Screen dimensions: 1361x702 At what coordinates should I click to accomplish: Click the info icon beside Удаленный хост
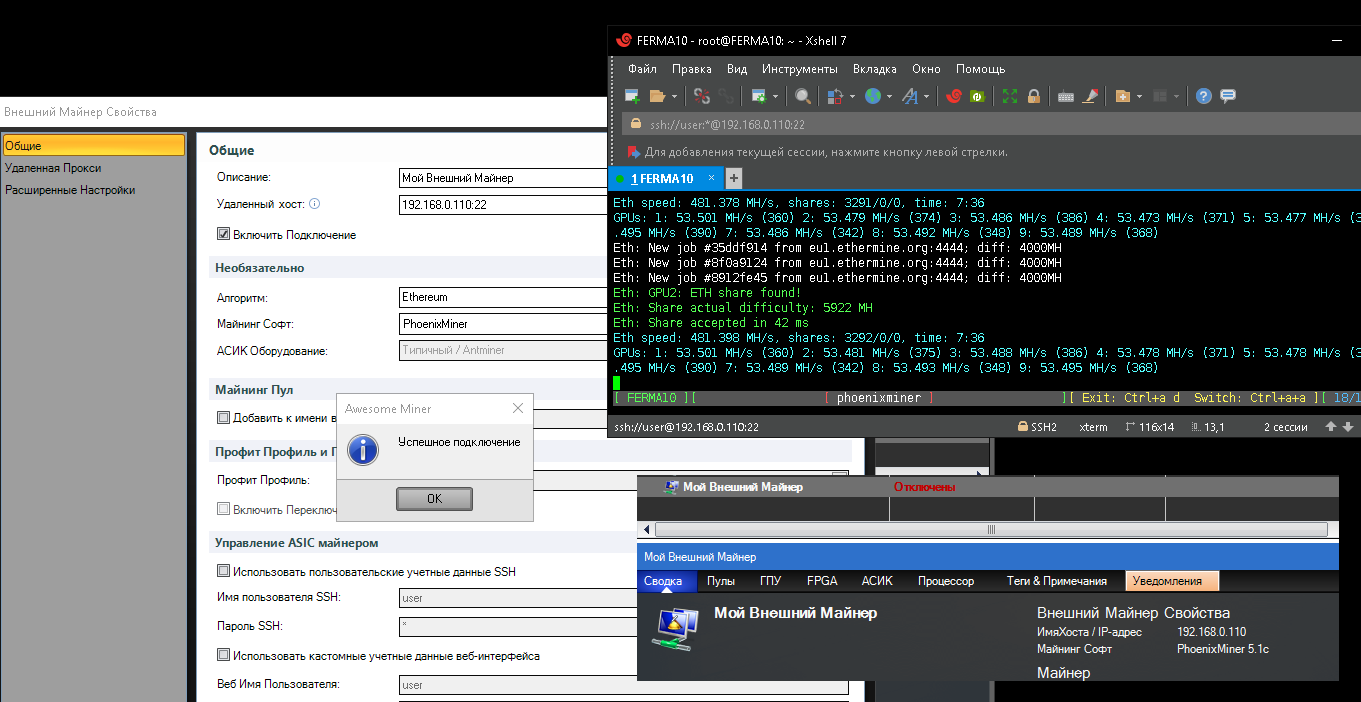coord(314,204)
